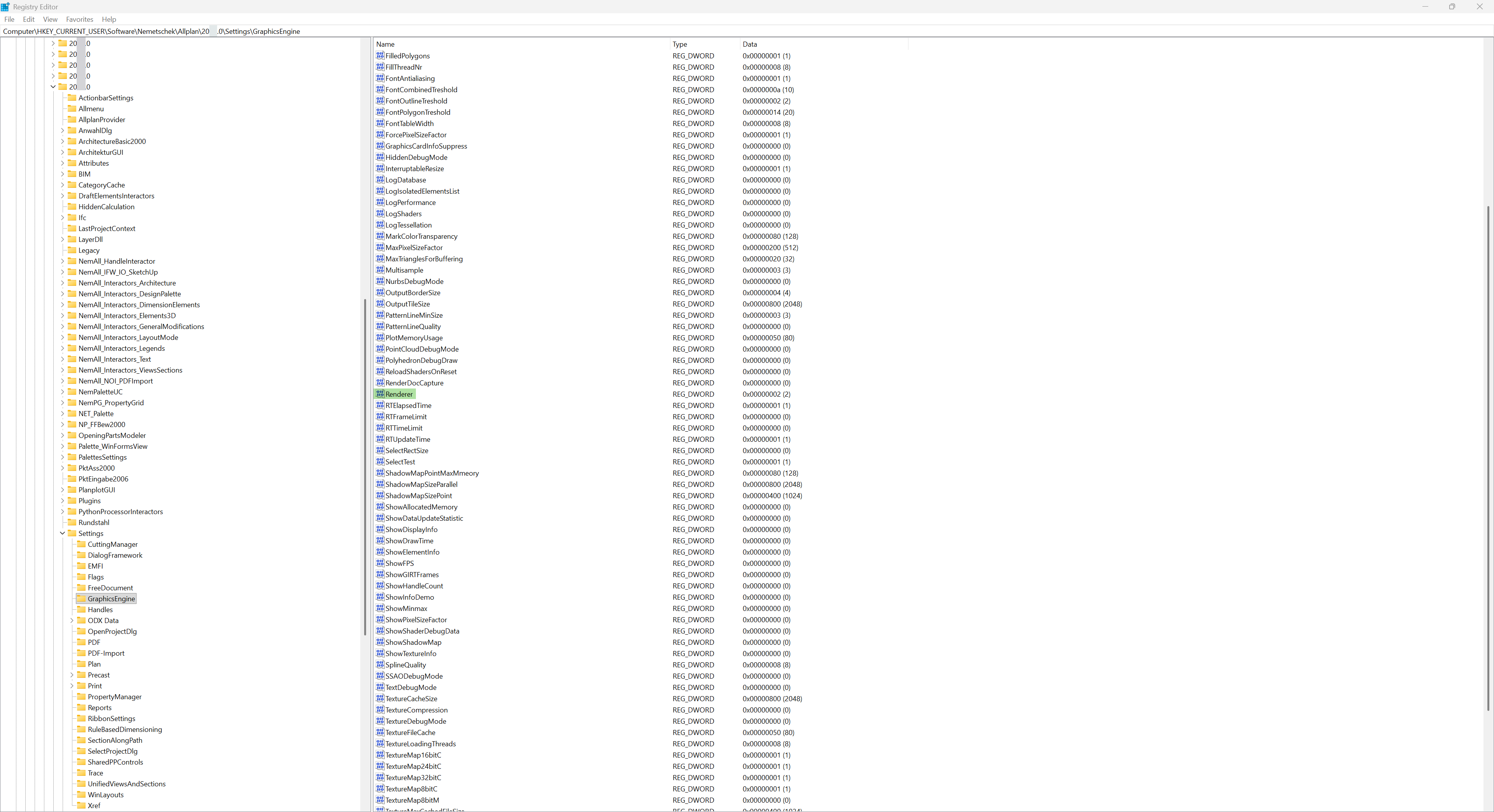Sort values by the Type column header
The width and height of the screenshot is (1494, 812).
pos(705,44)
